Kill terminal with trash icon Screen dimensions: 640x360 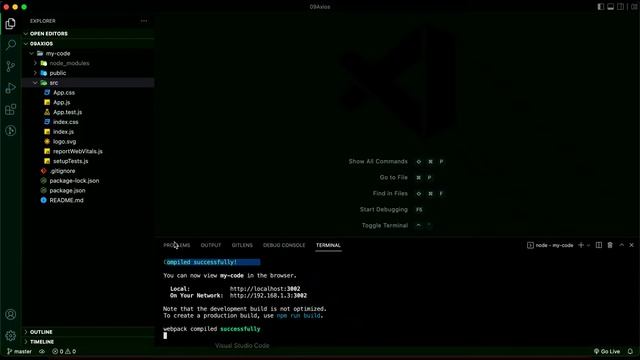610,245
